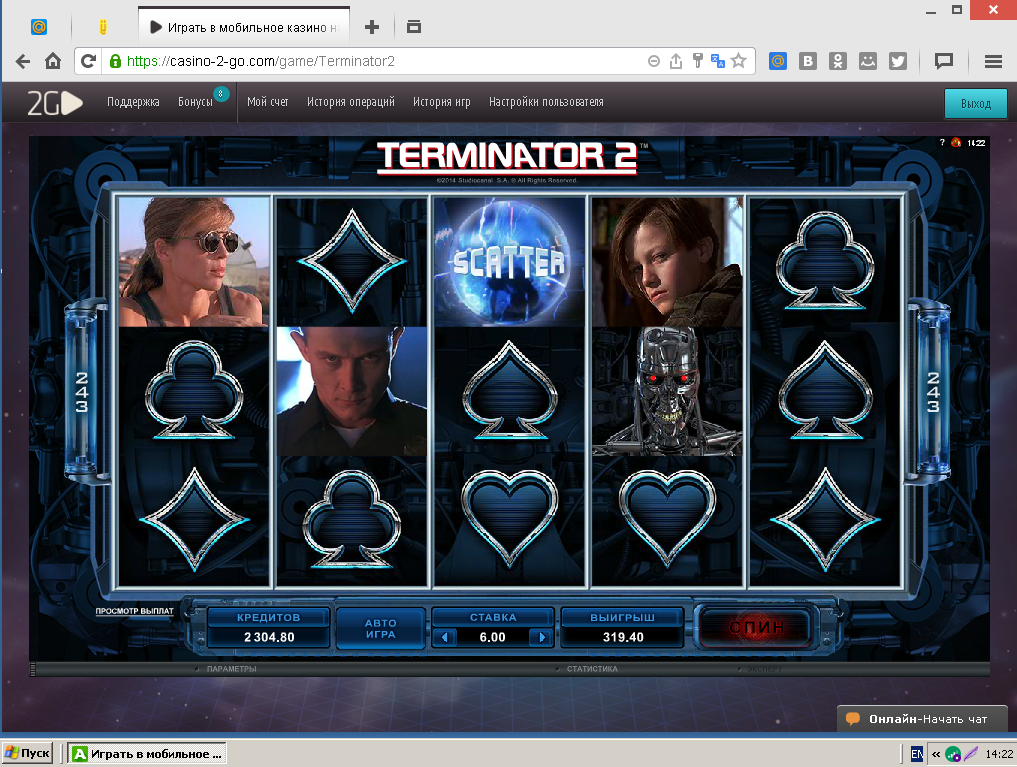Click the red СПИН spin button

(756, 627)
